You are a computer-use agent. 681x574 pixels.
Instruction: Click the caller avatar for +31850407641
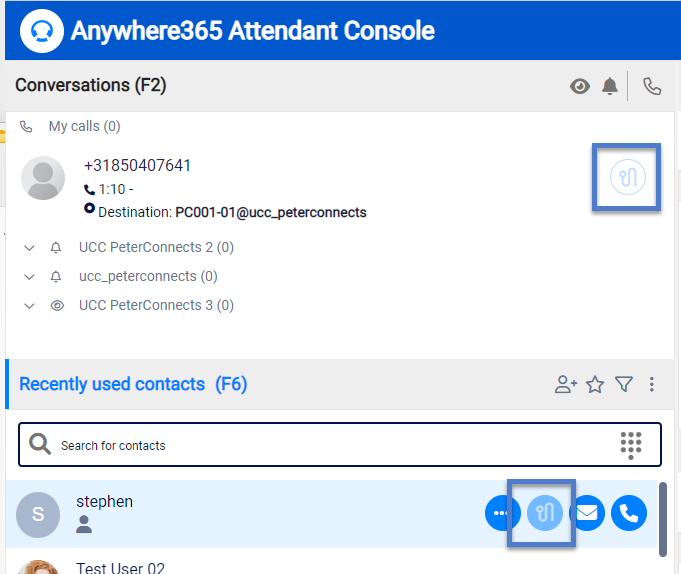coord(43,179)
